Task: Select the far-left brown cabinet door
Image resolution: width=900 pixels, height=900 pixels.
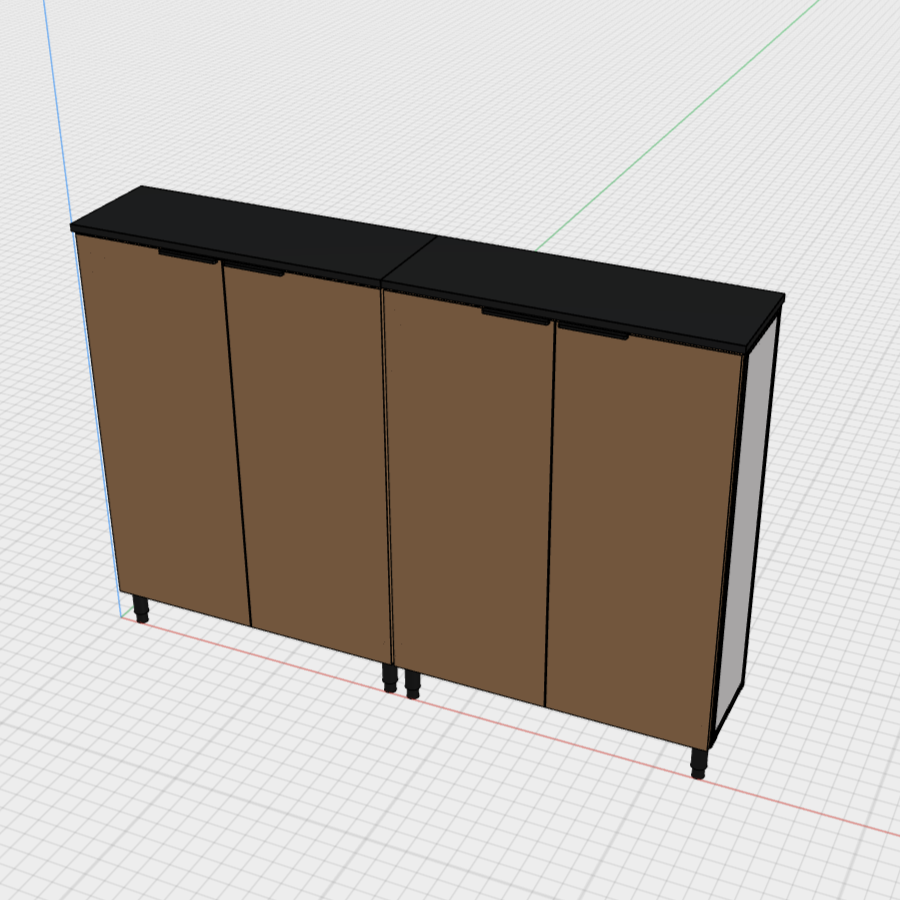Action: pyautogui.click(x=165, y=430)
